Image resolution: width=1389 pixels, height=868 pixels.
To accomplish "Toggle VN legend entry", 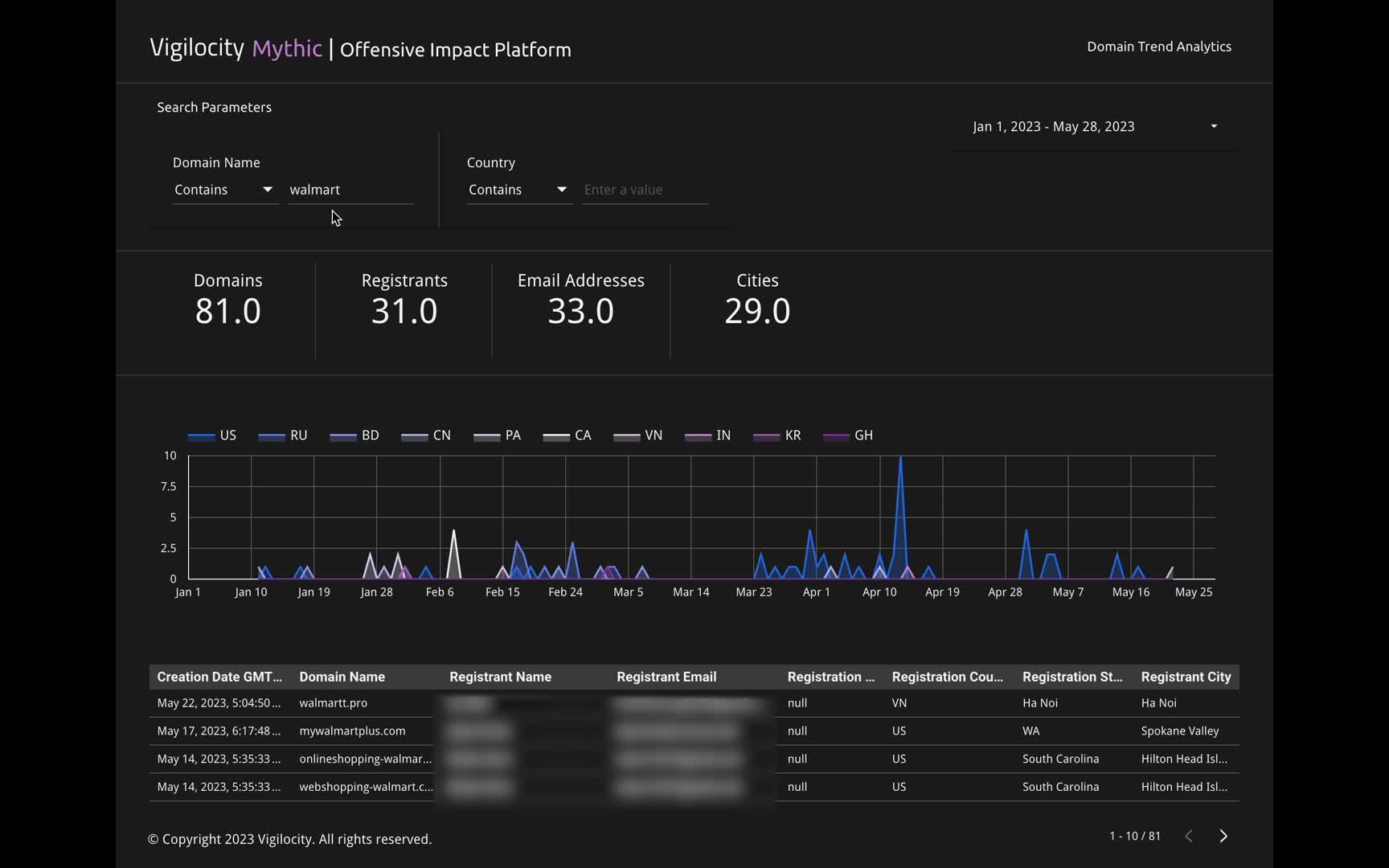I will [x=638, y=436].
